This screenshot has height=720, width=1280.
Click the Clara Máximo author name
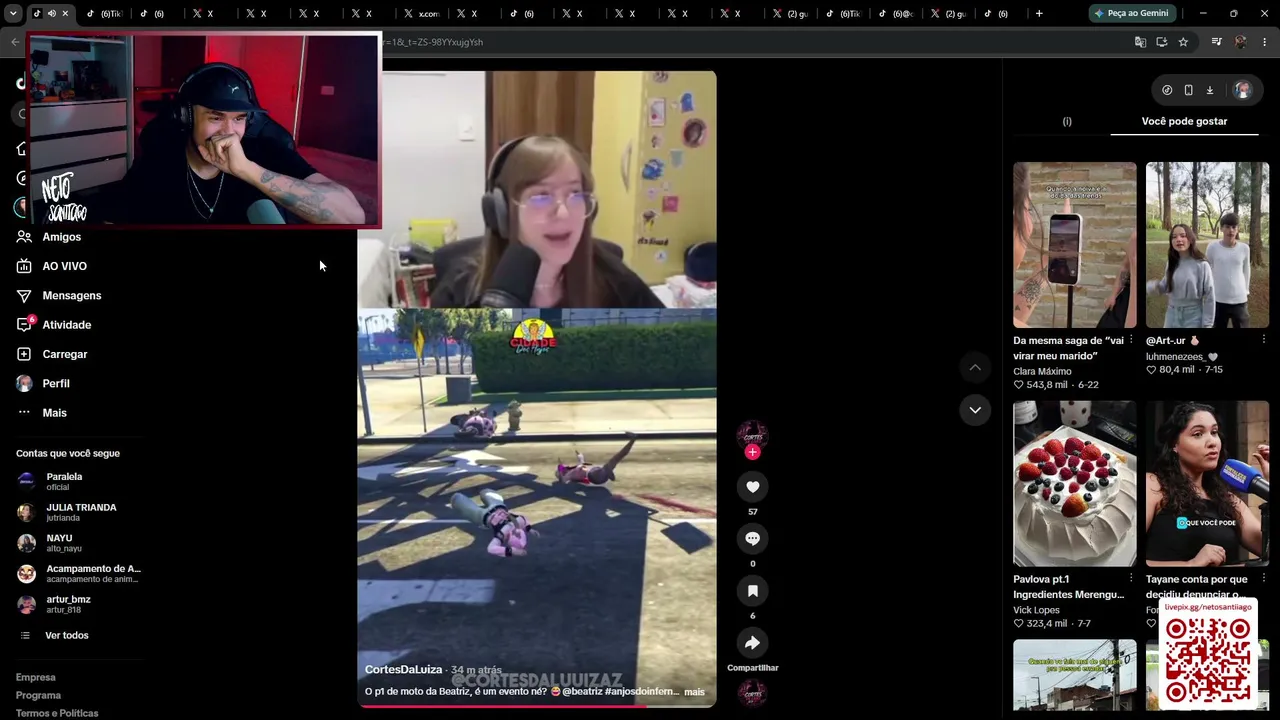pyautogui.click(x=1042, y=371)
